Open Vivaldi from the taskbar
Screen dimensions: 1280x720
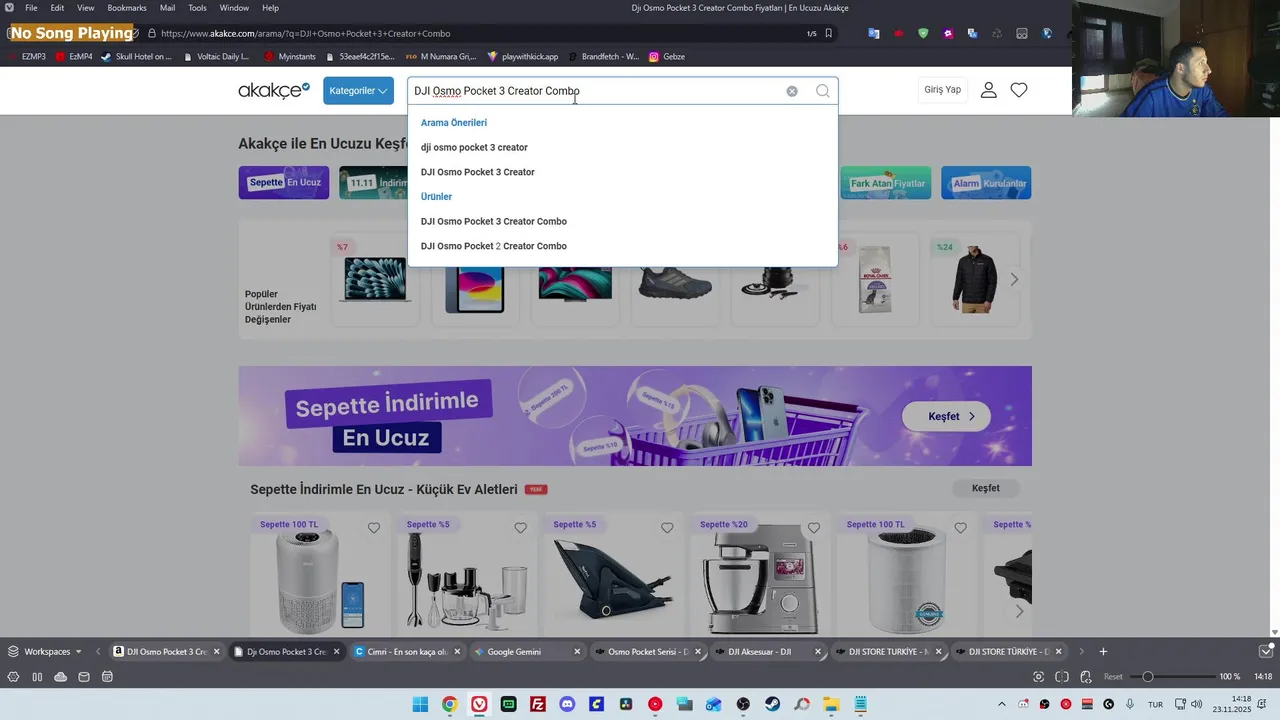click(x=479, y=704)
